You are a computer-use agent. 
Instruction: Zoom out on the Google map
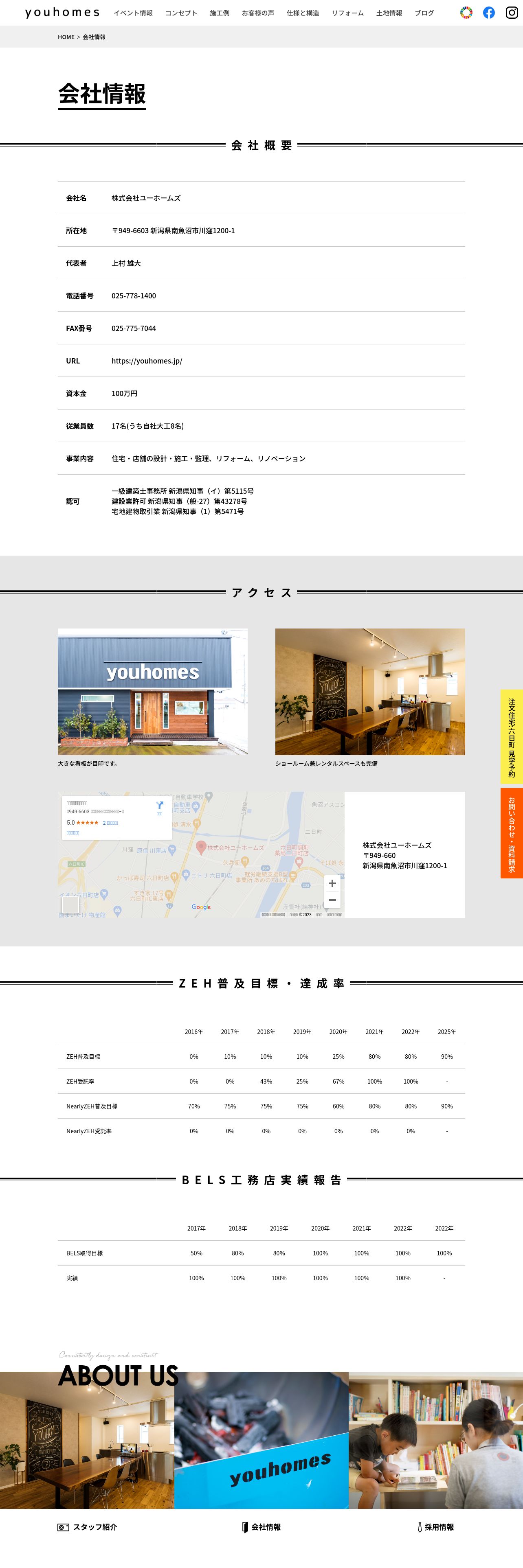332,900
